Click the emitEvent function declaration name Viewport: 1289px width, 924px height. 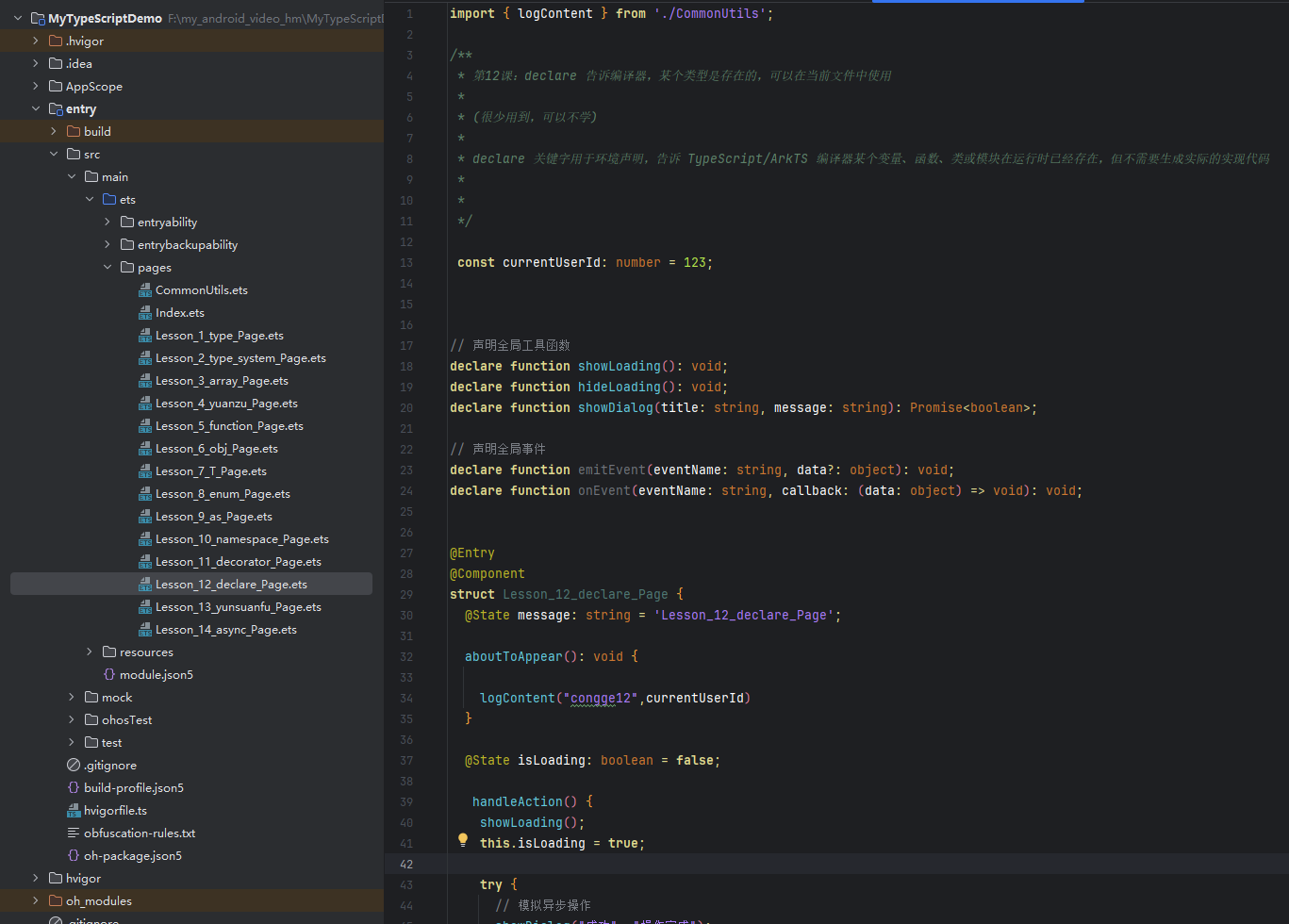tap(612, 470)
